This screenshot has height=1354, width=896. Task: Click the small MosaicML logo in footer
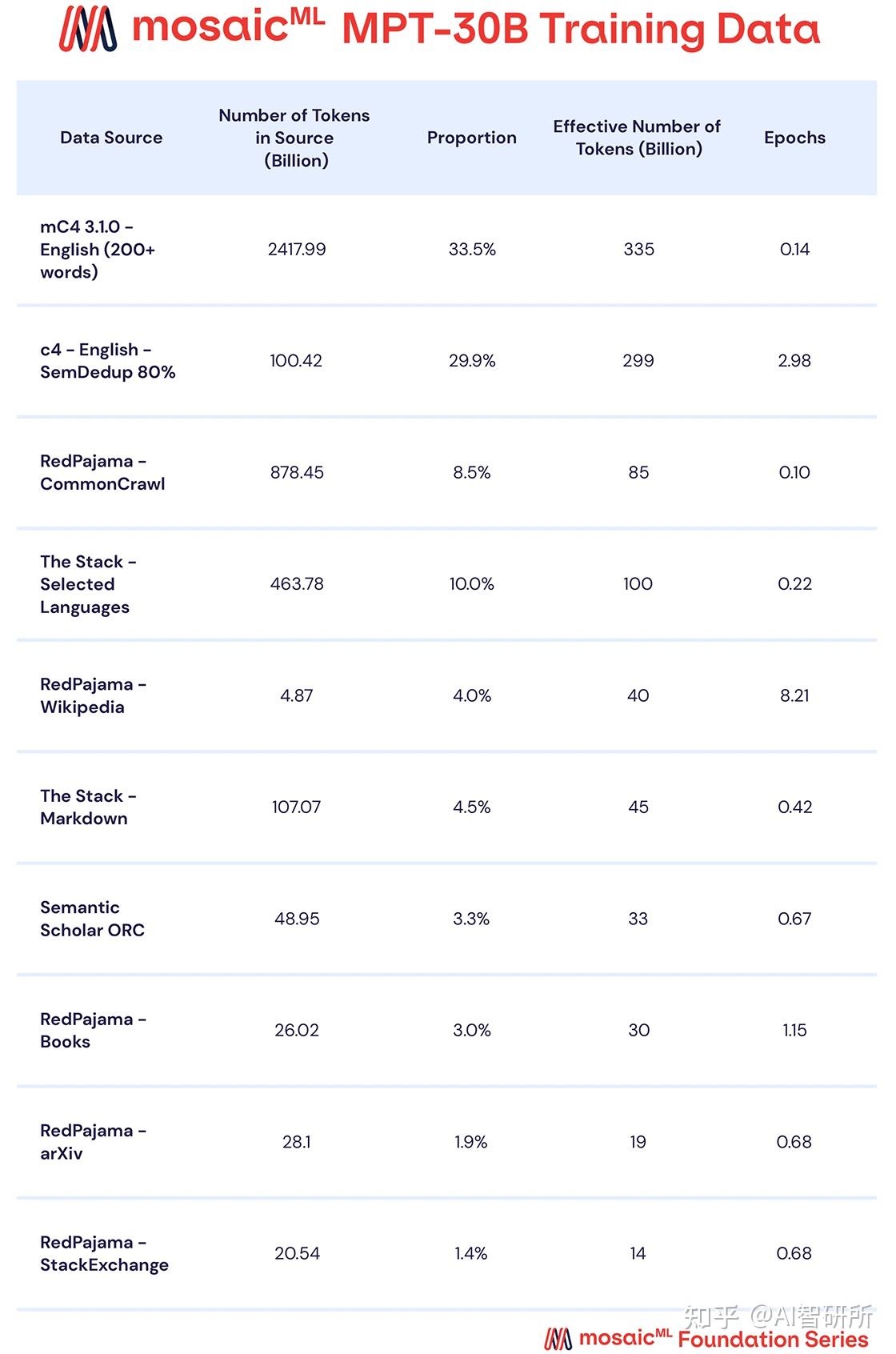tap(558, 1339)
